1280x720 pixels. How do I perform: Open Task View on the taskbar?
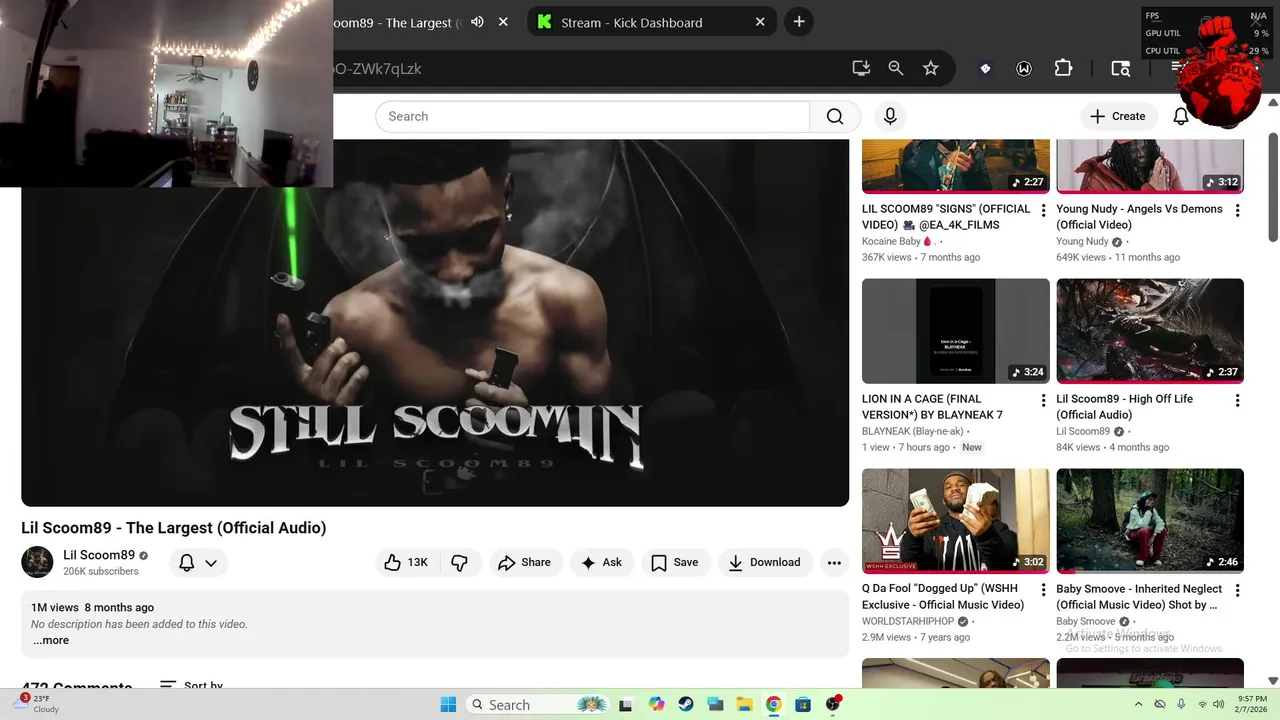click(626, 704)
